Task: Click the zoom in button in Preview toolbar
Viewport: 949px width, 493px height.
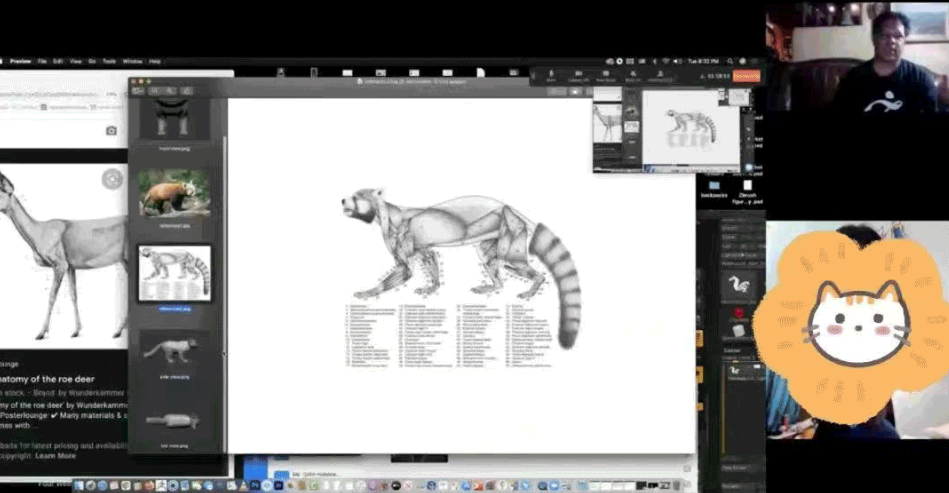Action: (169, 91)
